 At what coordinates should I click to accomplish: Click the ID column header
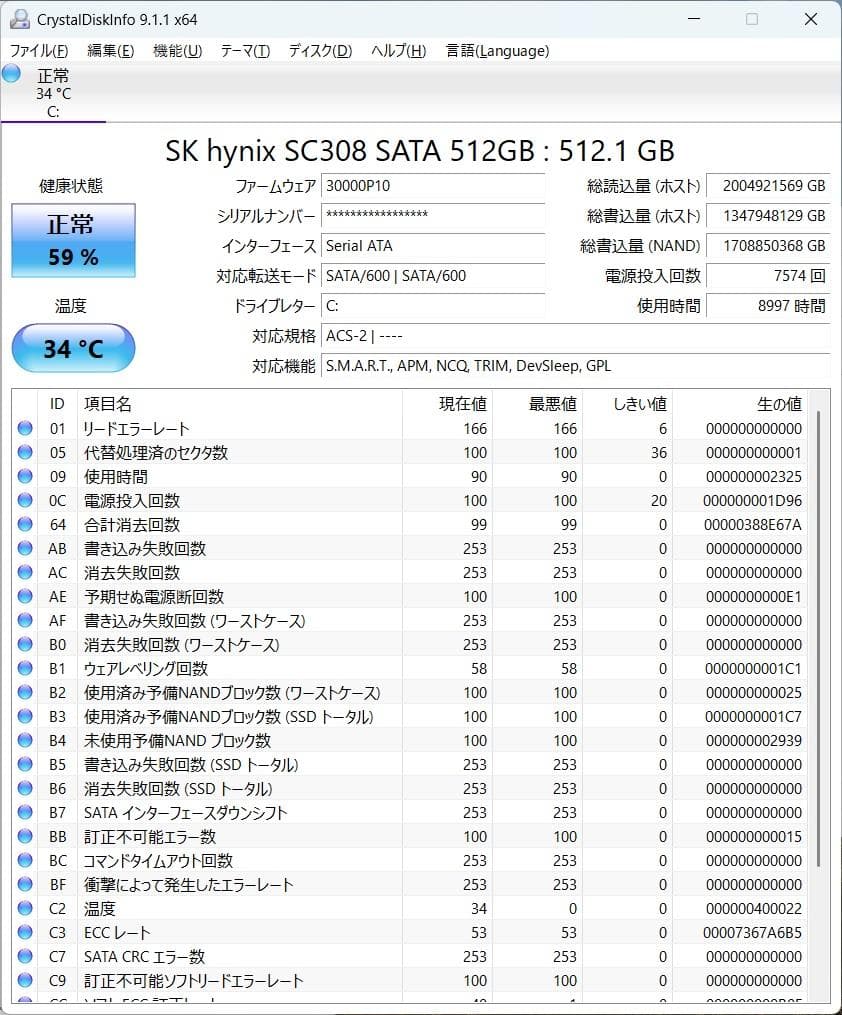tap(57, 404)
